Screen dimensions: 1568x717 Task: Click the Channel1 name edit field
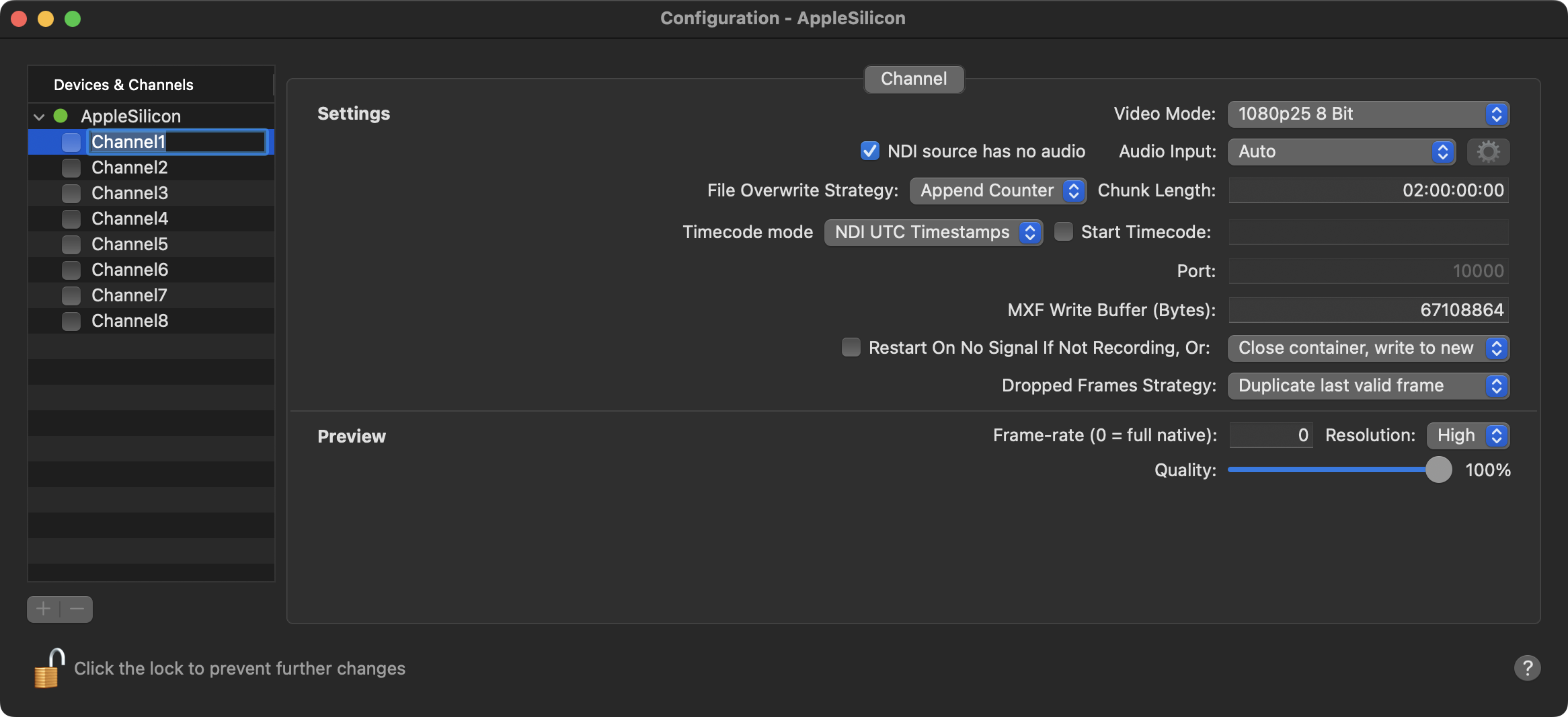(178, 142)
